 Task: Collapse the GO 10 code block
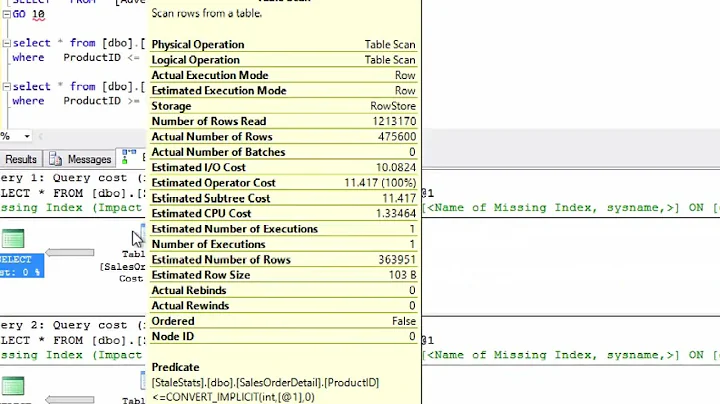(6, 14)
